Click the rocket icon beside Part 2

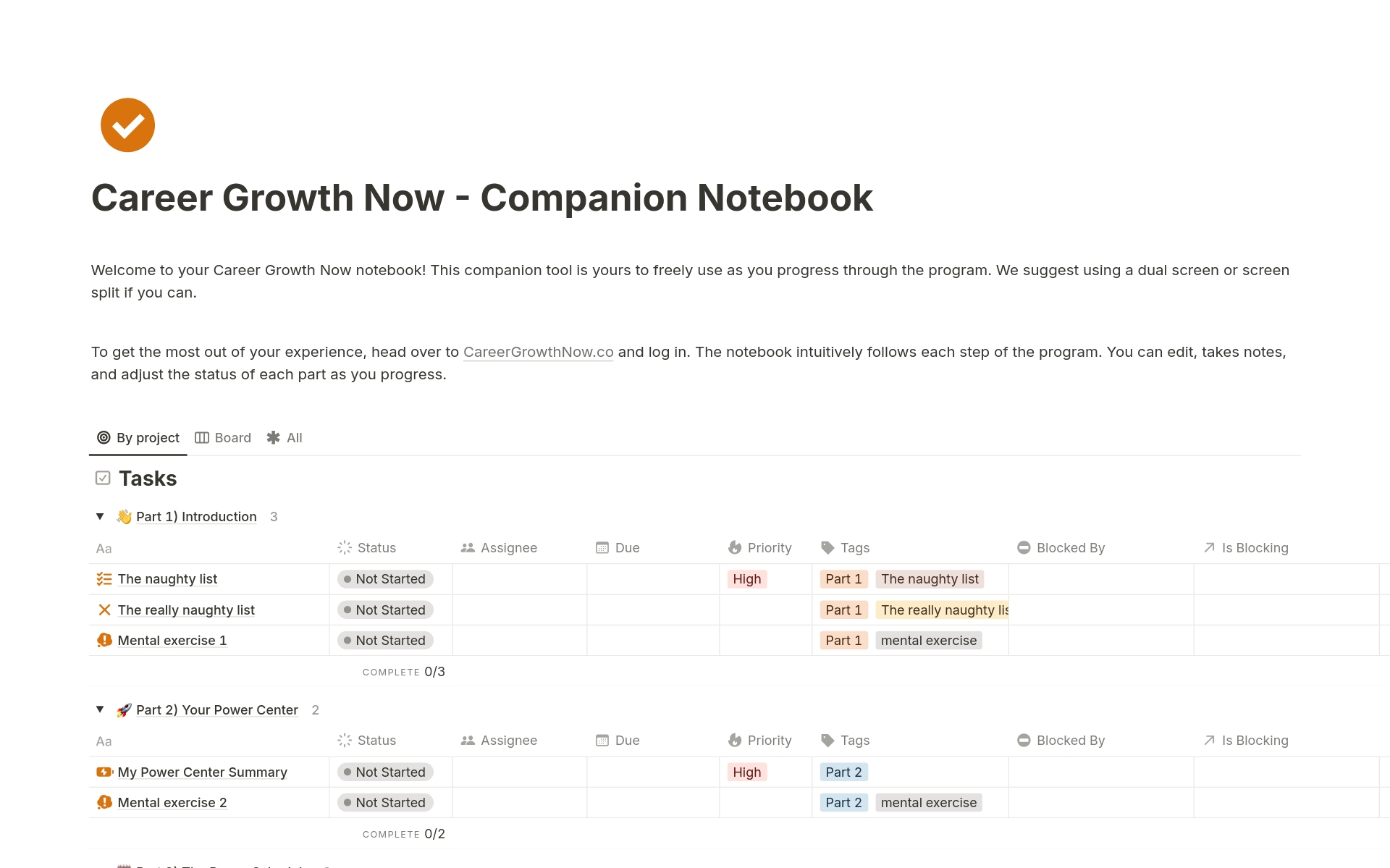[125, 710]
